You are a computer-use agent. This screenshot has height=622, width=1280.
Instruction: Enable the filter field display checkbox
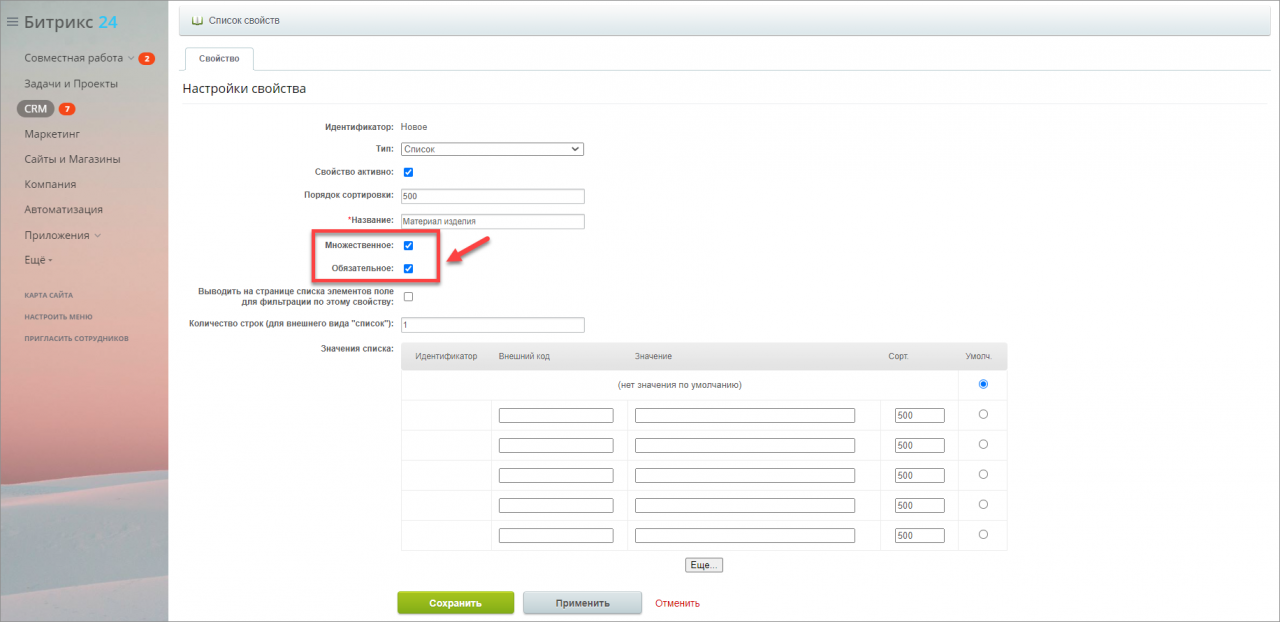click(408, 296)
